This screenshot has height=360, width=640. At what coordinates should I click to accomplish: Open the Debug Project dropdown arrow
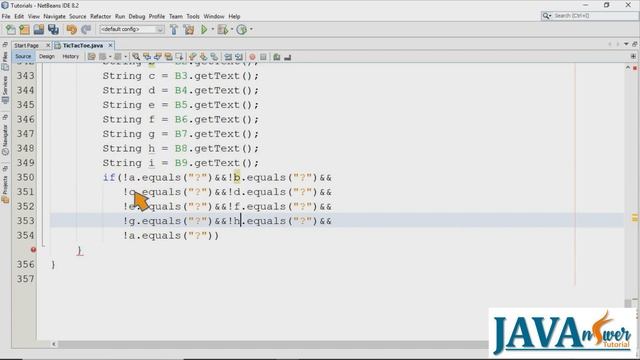click(x=232, y=29)
